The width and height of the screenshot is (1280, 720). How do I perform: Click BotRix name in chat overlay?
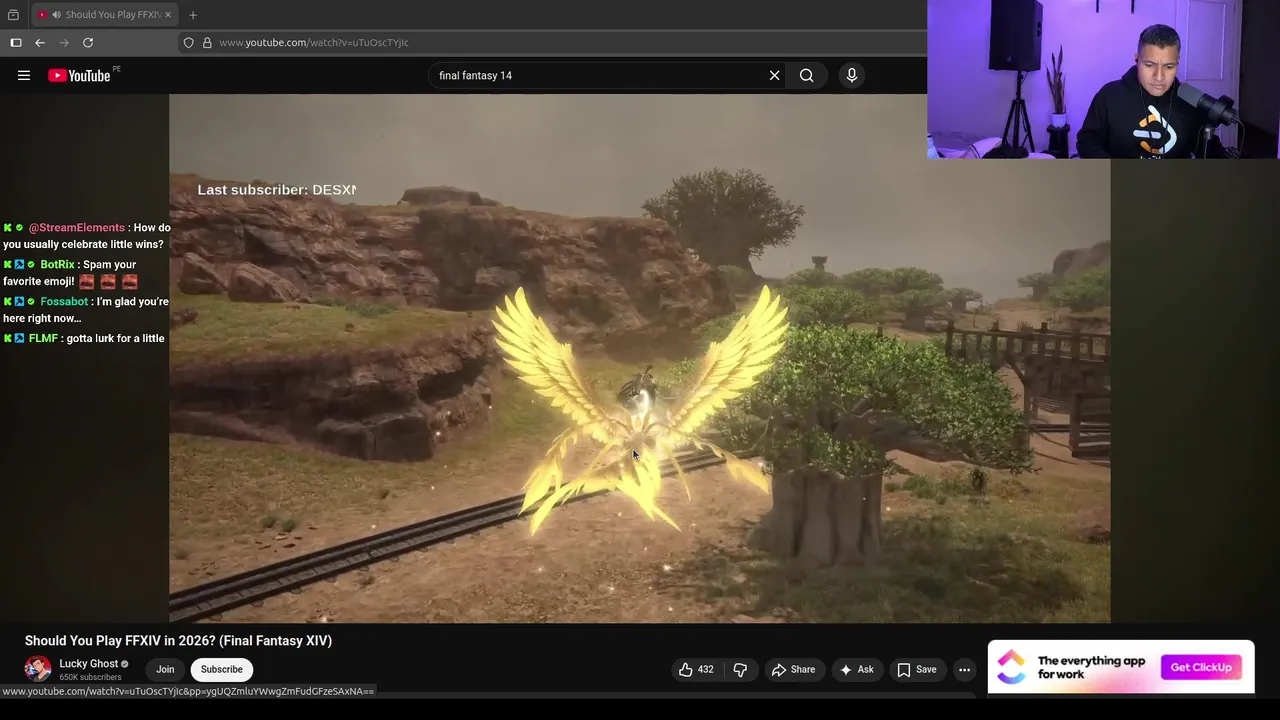coord(57,265)
